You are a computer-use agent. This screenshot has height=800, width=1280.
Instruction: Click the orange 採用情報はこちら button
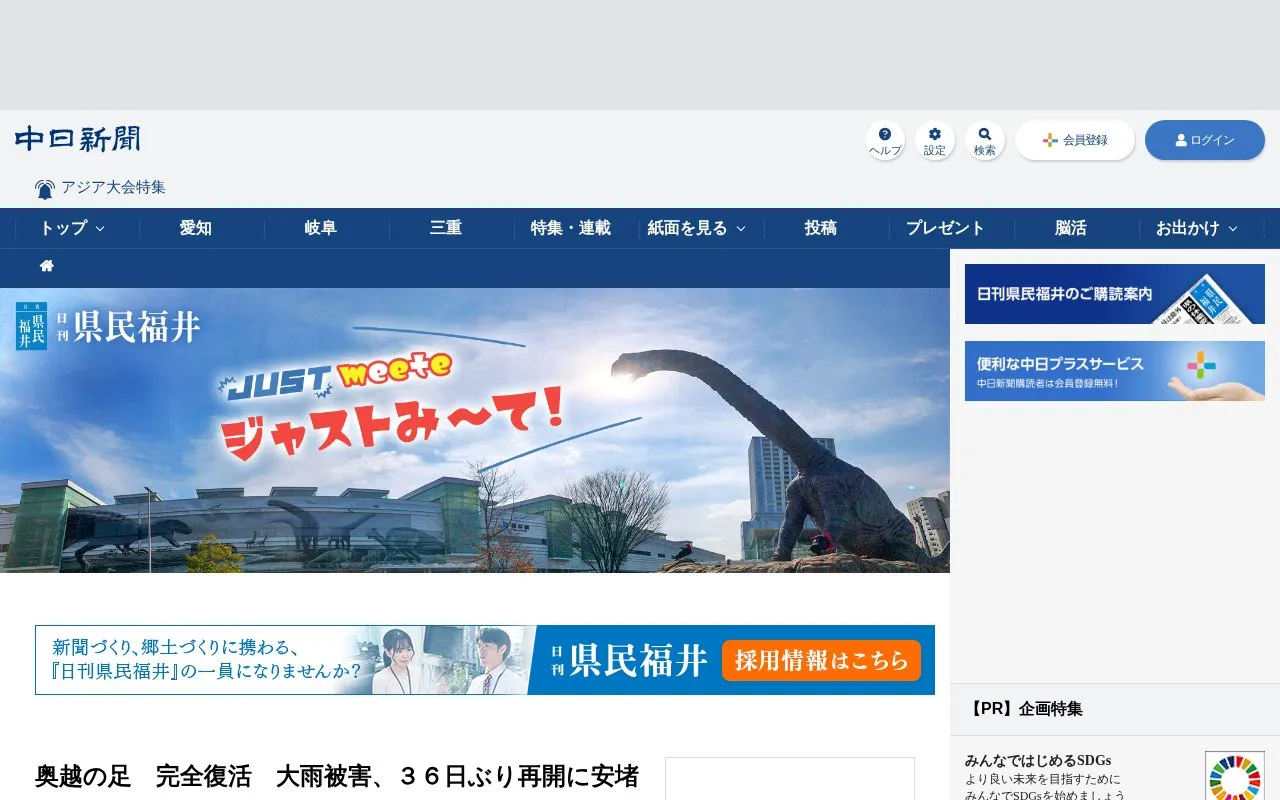click(x=821, y=660)
